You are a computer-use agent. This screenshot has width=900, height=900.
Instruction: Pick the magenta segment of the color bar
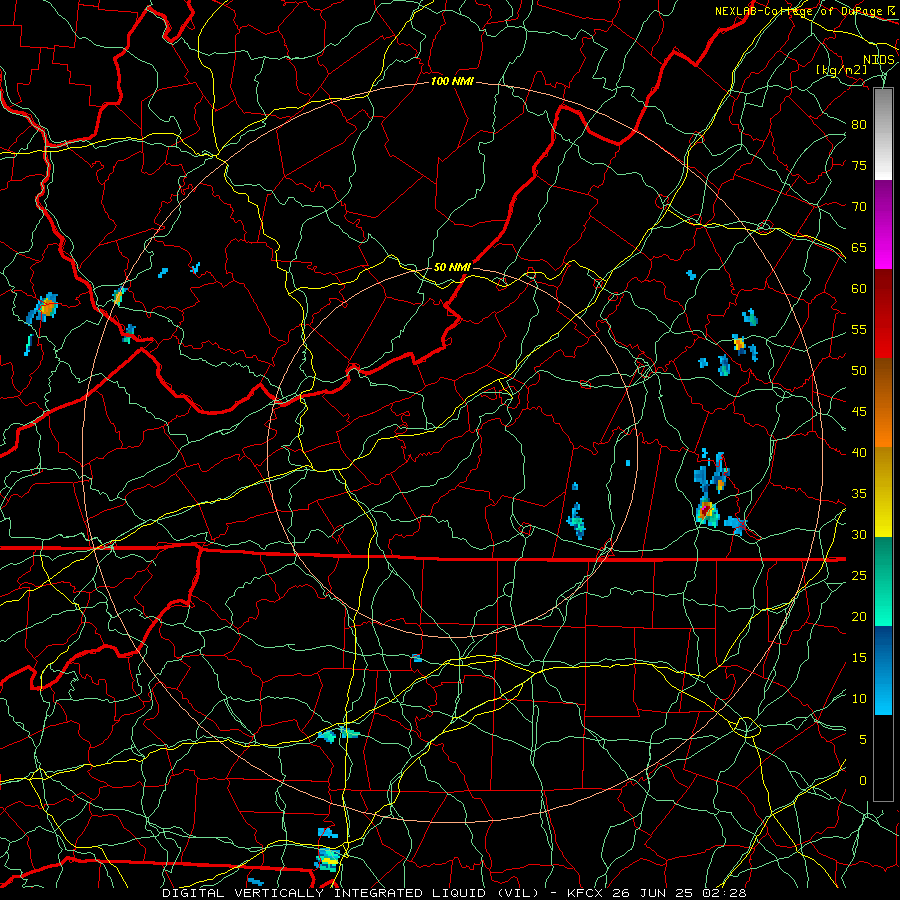point(883,224)
